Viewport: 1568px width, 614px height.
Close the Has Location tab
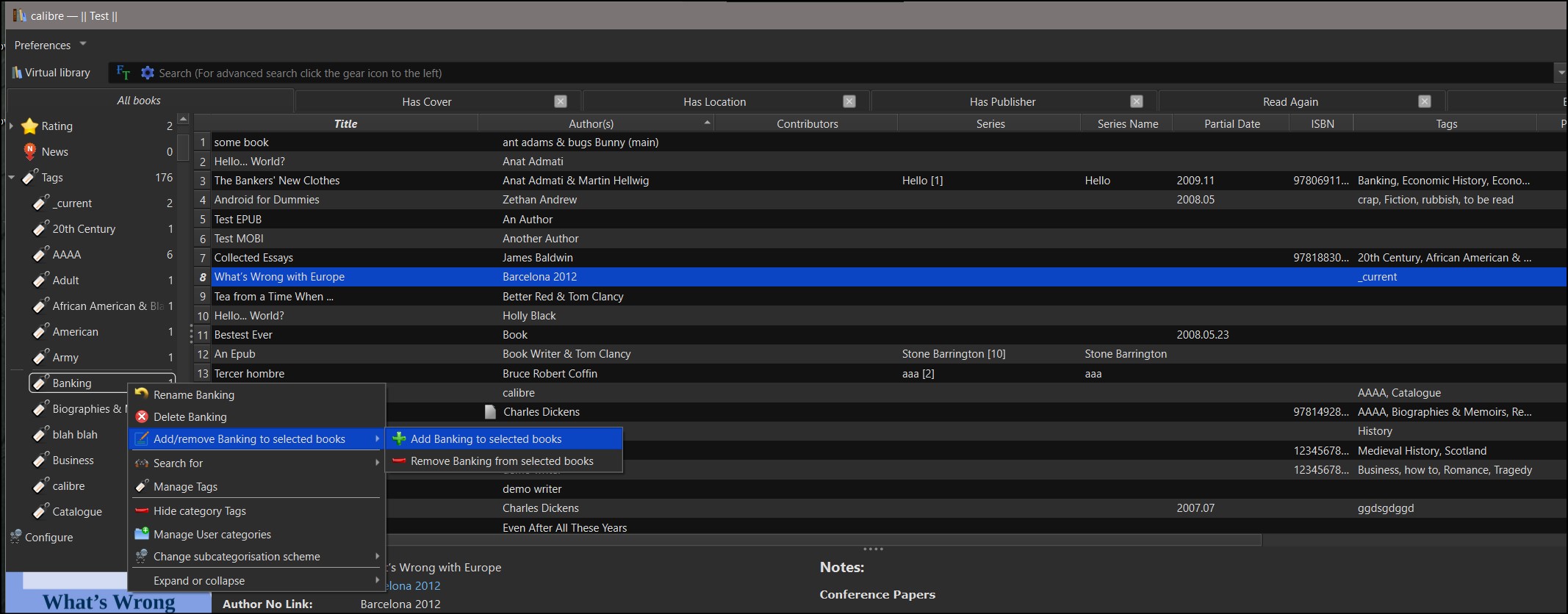[x=849, y=101]
